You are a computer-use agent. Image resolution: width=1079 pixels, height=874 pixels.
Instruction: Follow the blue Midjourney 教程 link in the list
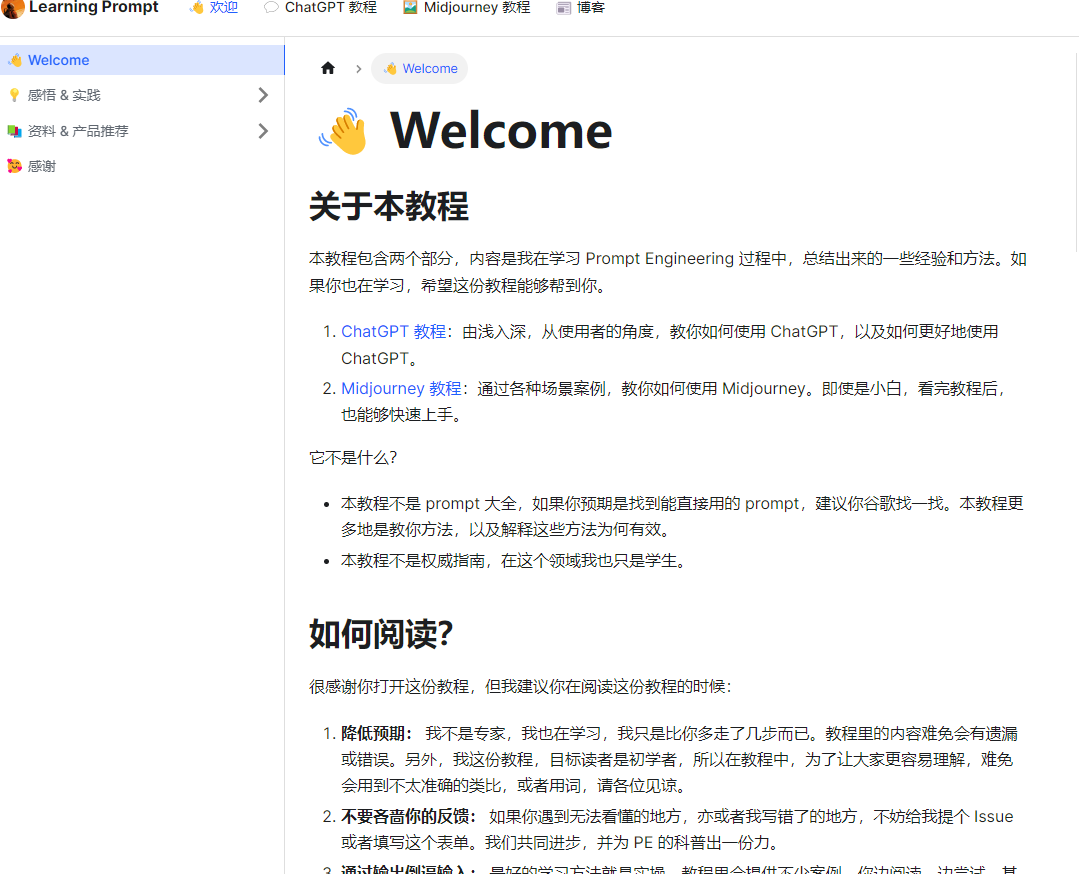(x=401, y=388)
